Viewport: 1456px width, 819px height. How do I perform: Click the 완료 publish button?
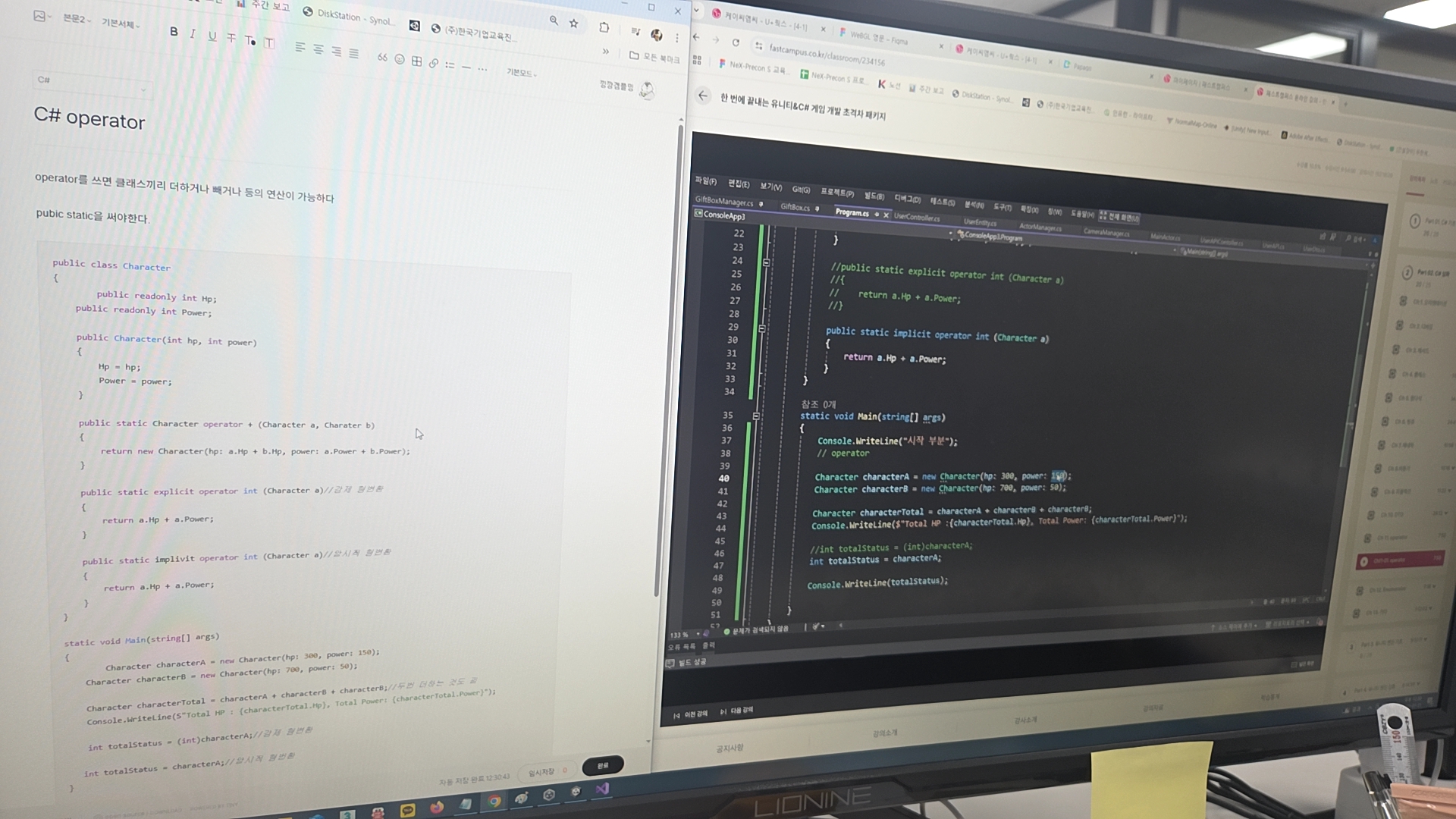[x=603, y=765]
